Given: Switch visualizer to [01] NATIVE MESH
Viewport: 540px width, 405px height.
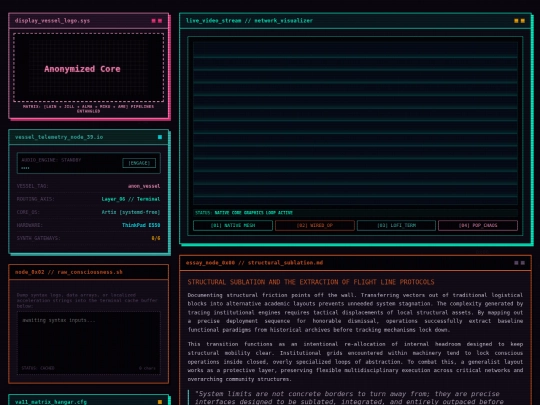Looking at the screenshot, I should 233,226.
